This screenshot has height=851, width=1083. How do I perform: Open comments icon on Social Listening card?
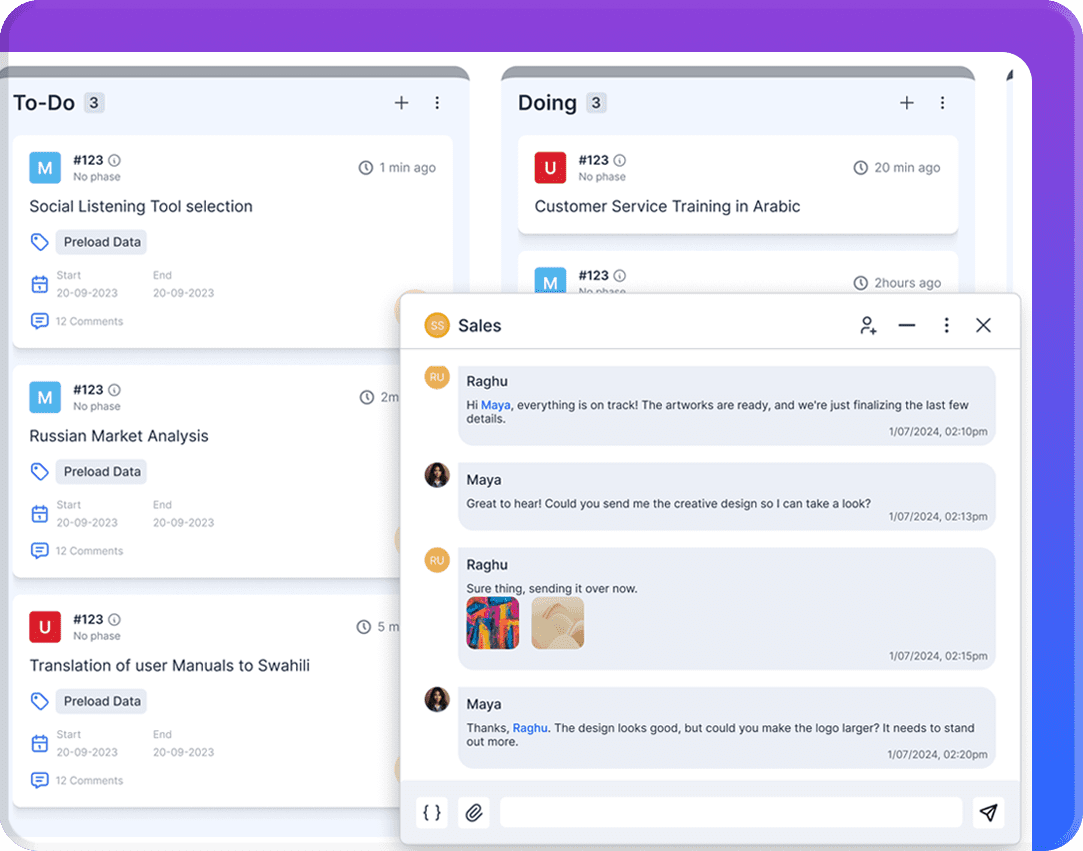tap(39, 321)
